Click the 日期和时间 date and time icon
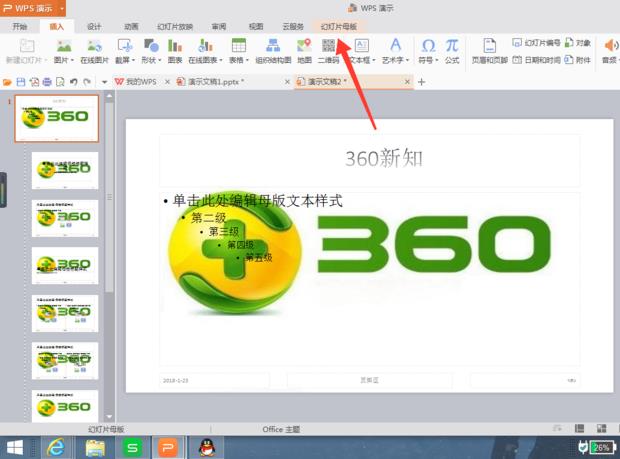 coord(516,60)
